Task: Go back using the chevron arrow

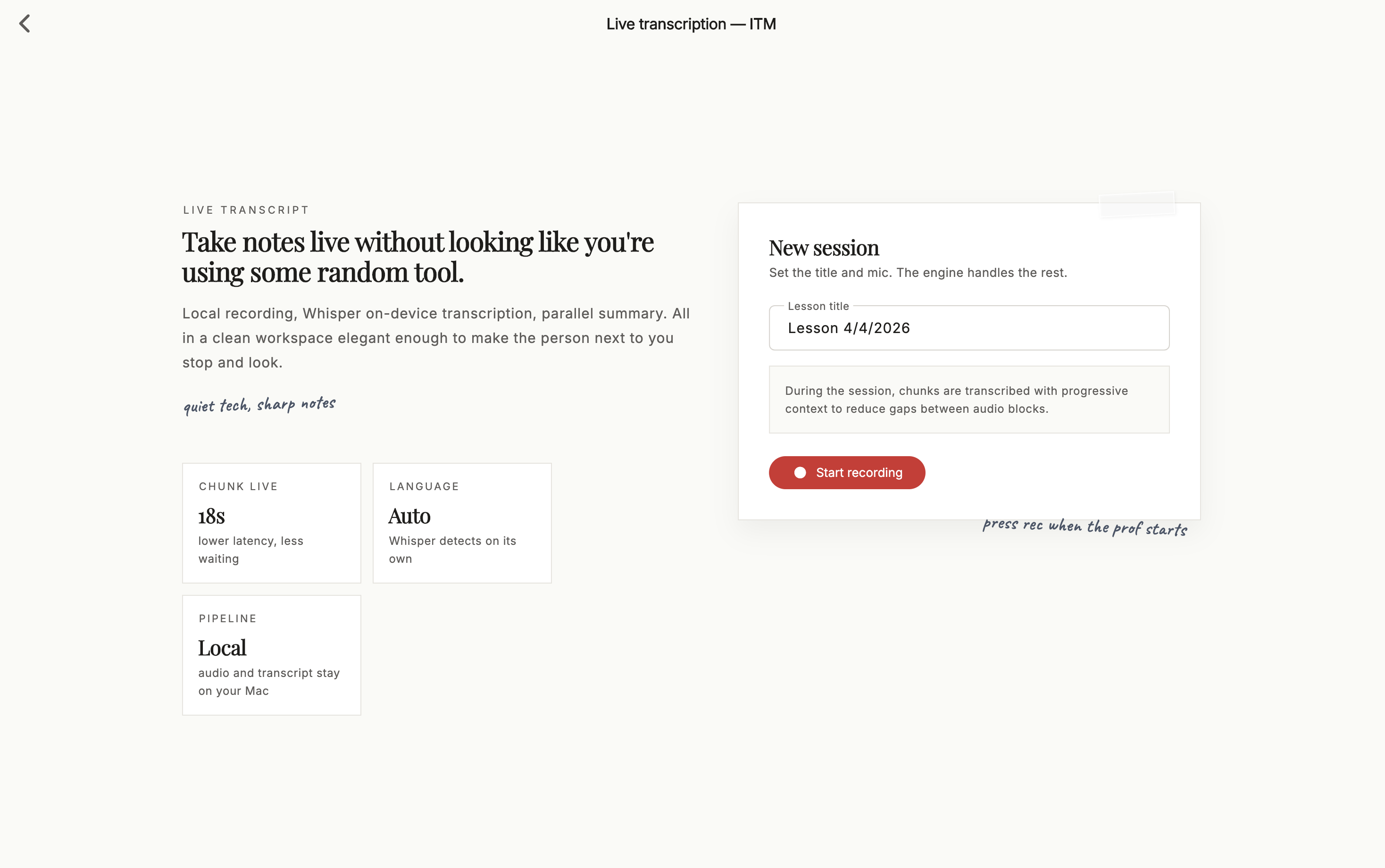Action: pos(25,24)
